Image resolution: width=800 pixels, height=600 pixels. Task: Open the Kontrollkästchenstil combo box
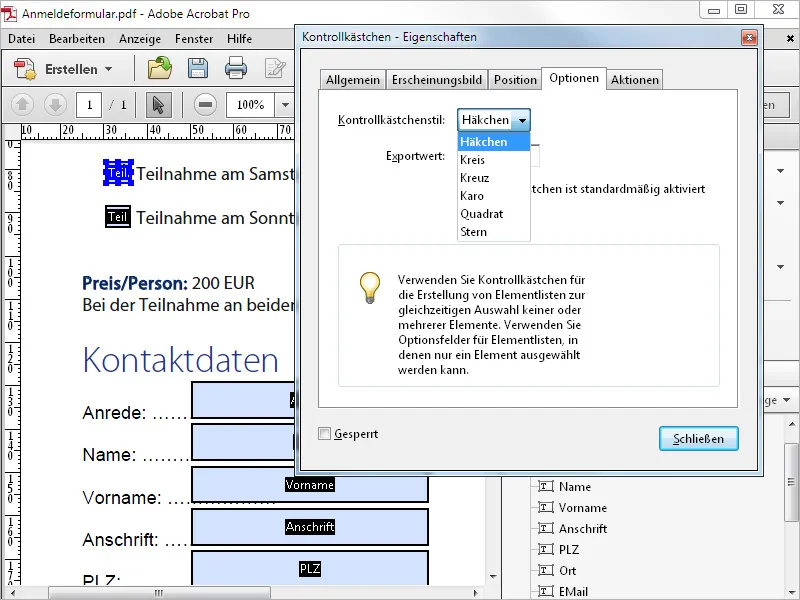coord(493,120)
